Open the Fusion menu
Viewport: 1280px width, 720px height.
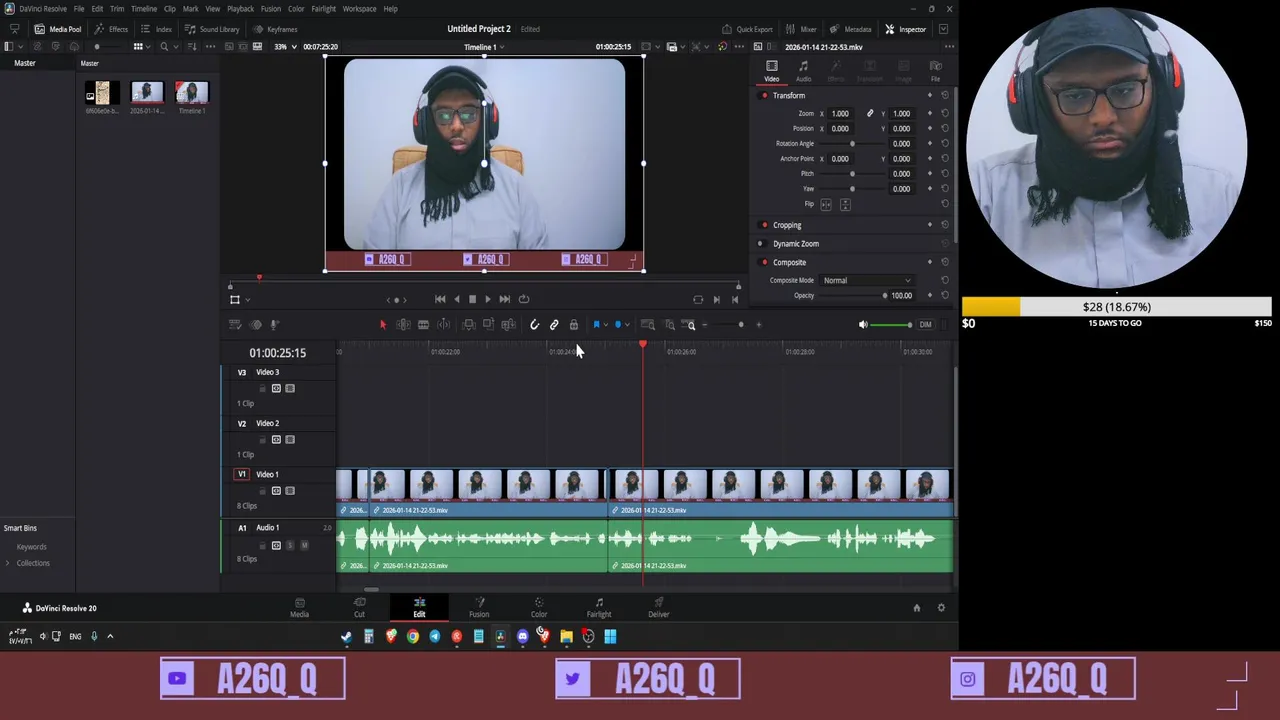point(271,9)
